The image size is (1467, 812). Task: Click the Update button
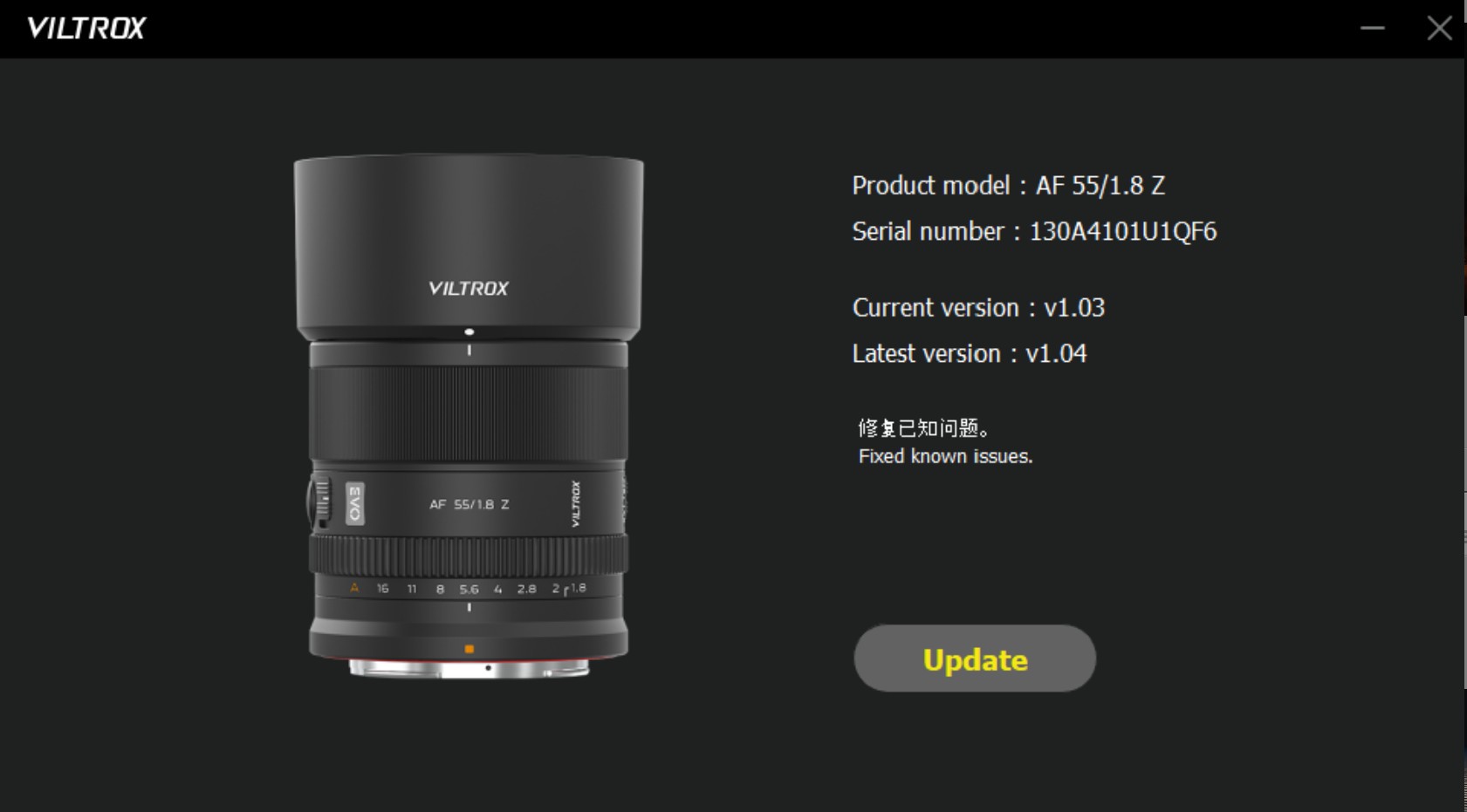(x=974, y=658)
